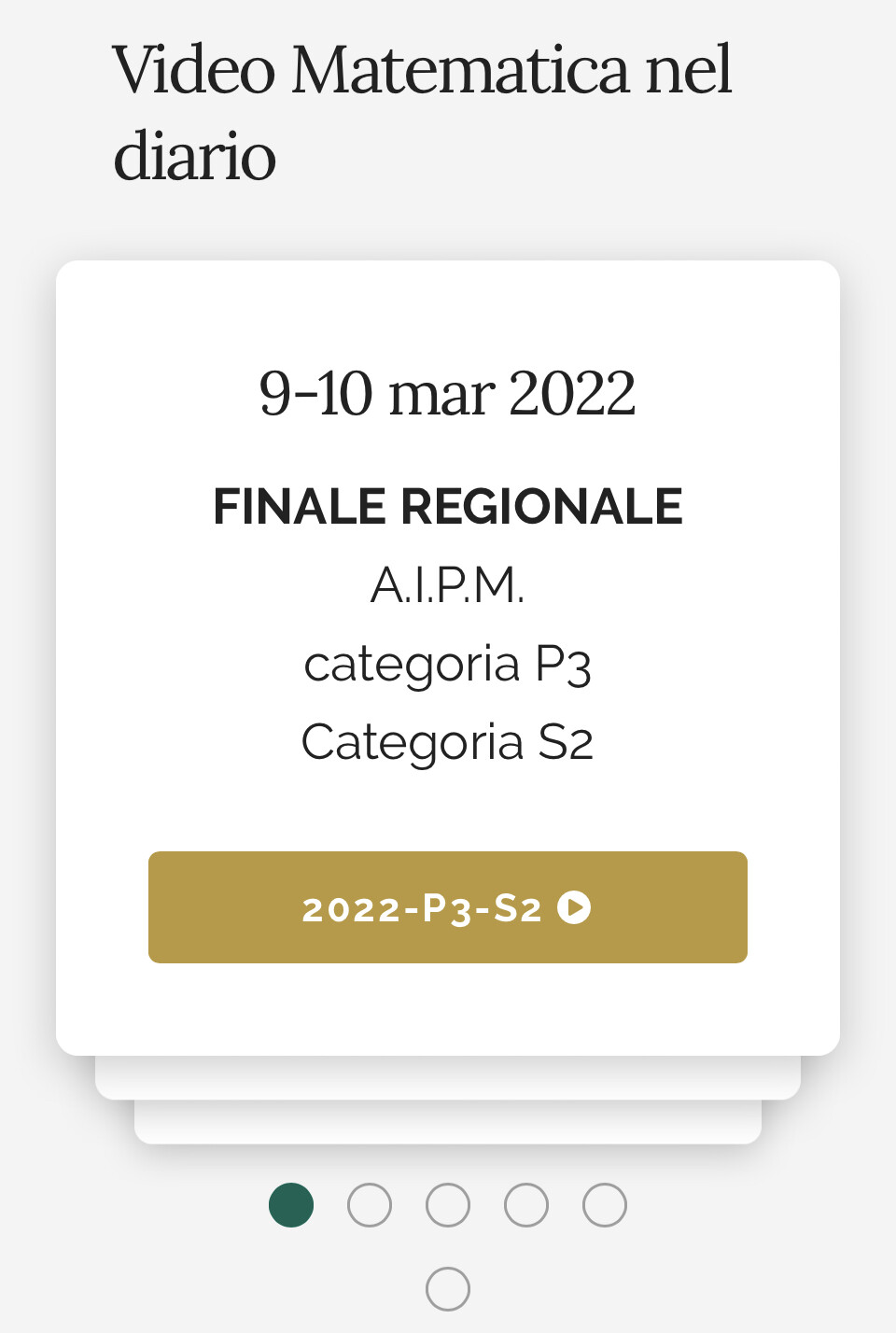896x1333 pixels.
Task: Open the 2022-P3-S2 video button
Action: coord(448,907)
